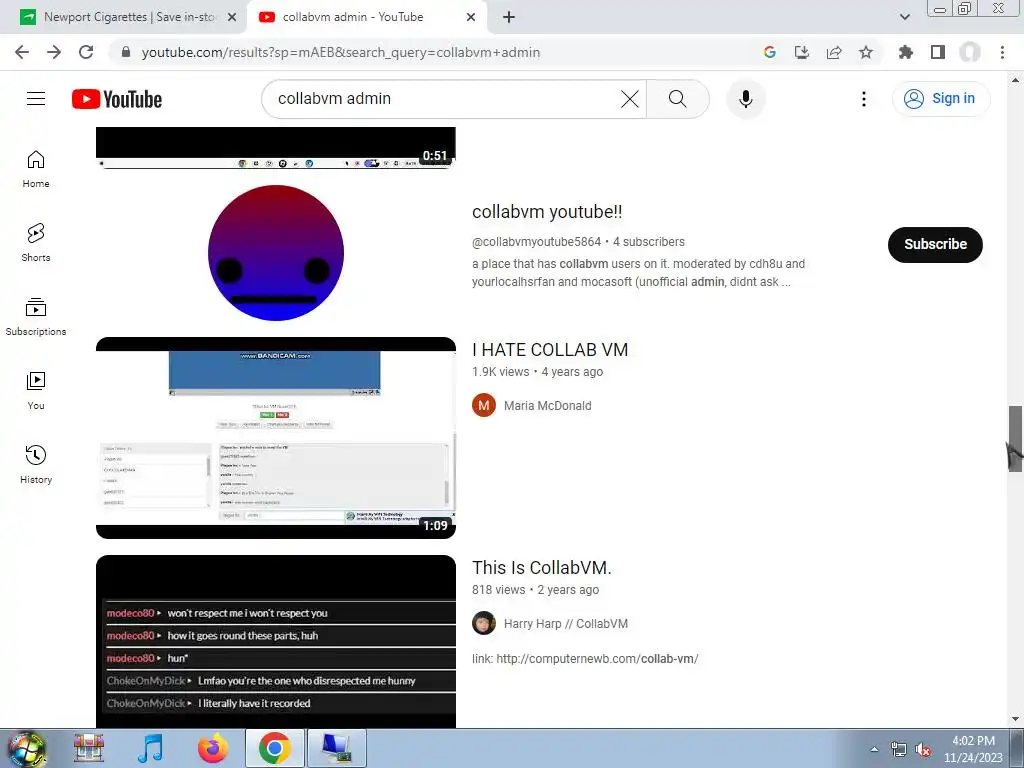
Task: Open This Is CollabVM. video title
Action: click(541, 568)
